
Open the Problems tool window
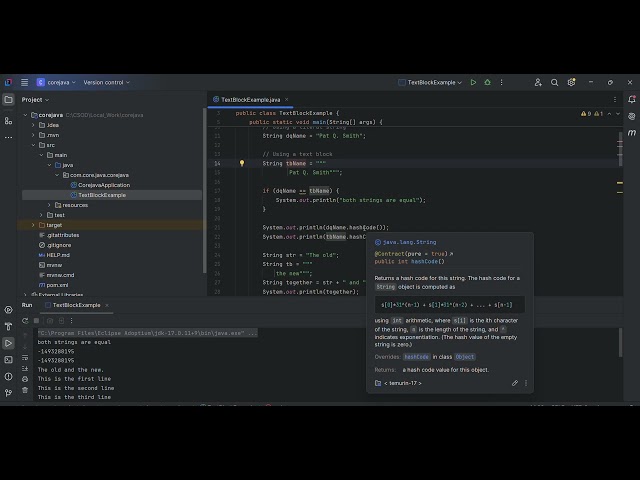[x=8, y=376]
